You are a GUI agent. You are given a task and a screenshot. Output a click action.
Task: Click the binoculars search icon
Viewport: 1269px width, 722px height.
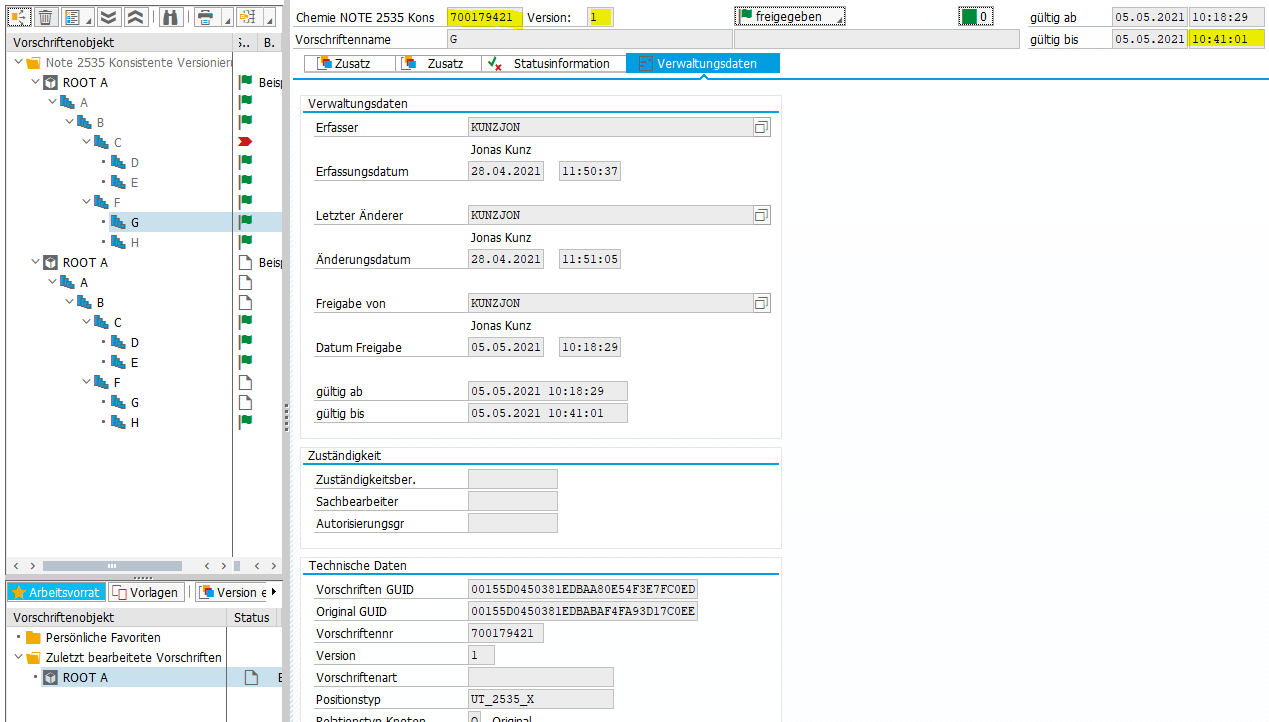(x=170, y=17)
